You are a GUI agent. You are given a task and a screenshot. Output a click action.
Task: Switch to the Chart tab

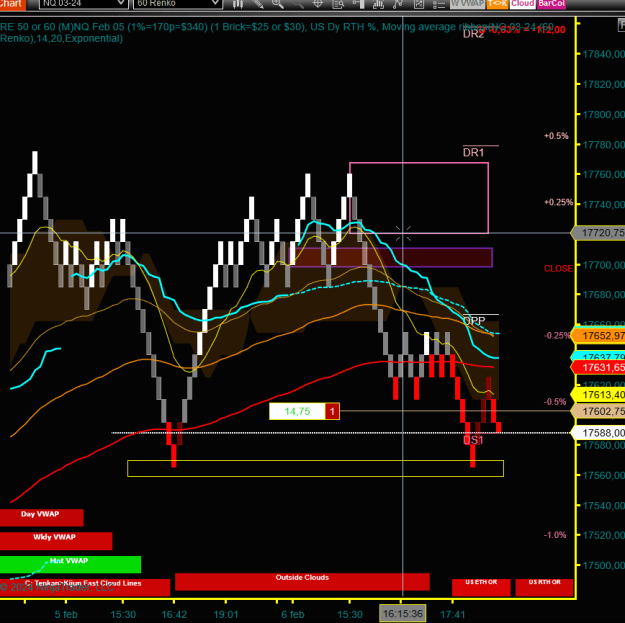point(12,4)
